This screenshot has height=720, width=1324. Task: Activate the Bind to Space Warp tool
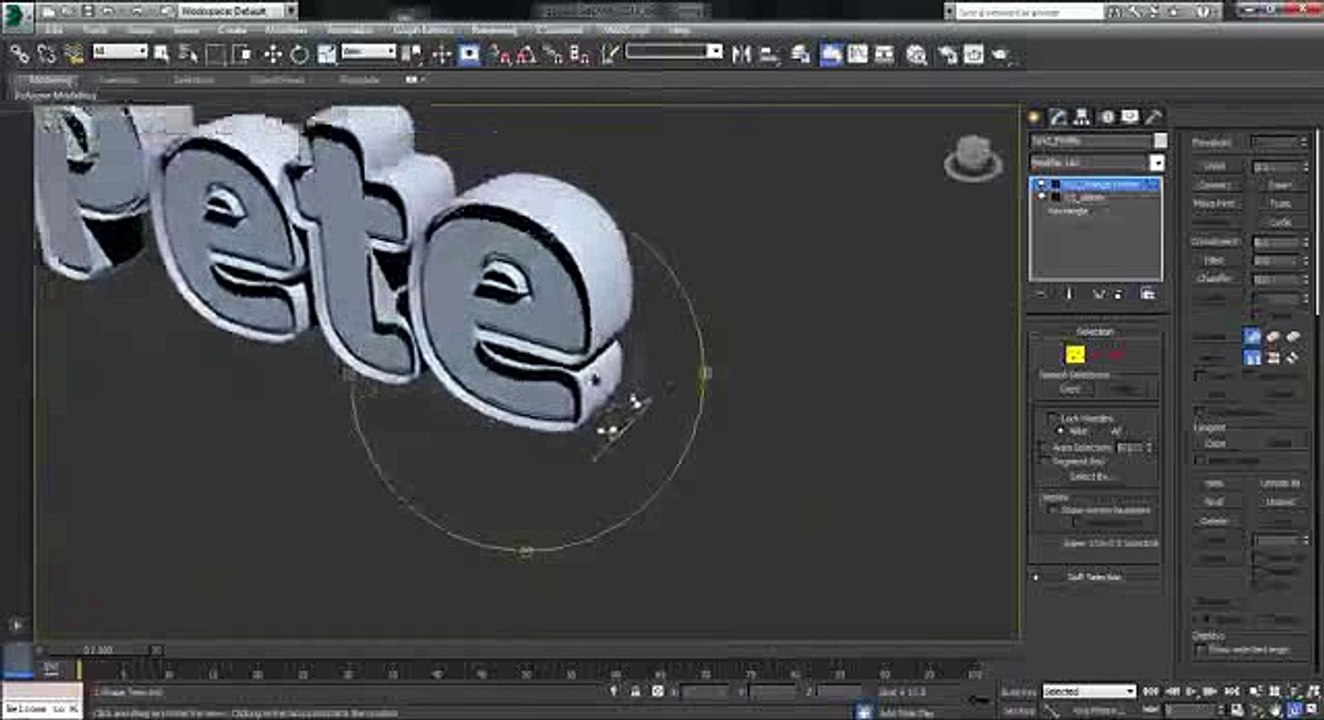point(74,54)
